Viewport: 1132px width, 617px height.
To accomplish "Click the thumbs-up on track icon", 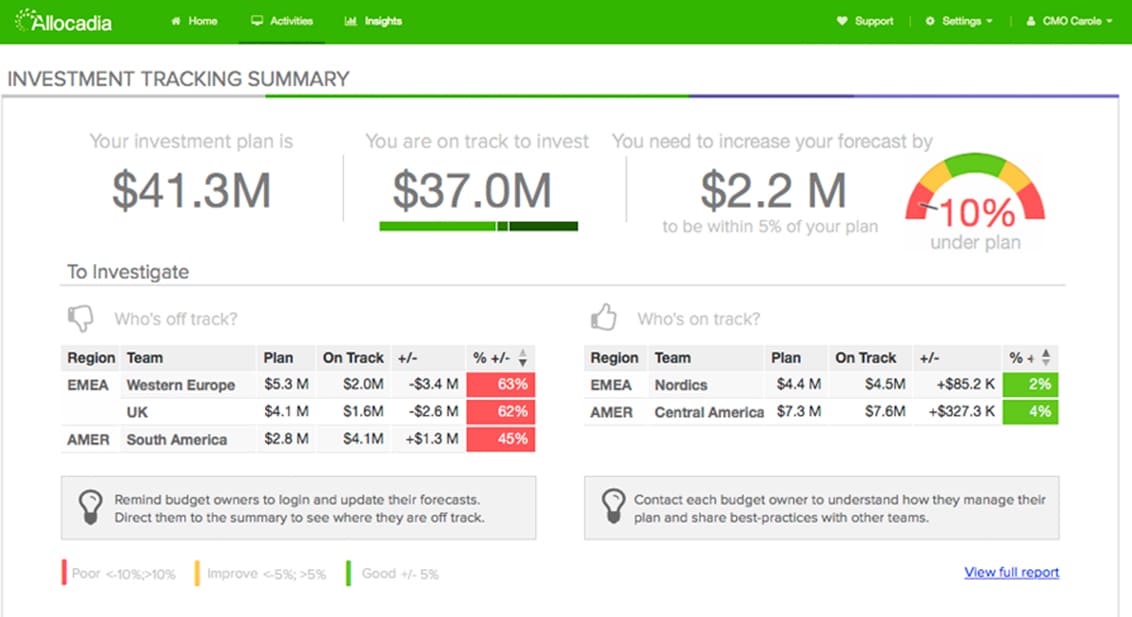I will click(x=603, y=318).
